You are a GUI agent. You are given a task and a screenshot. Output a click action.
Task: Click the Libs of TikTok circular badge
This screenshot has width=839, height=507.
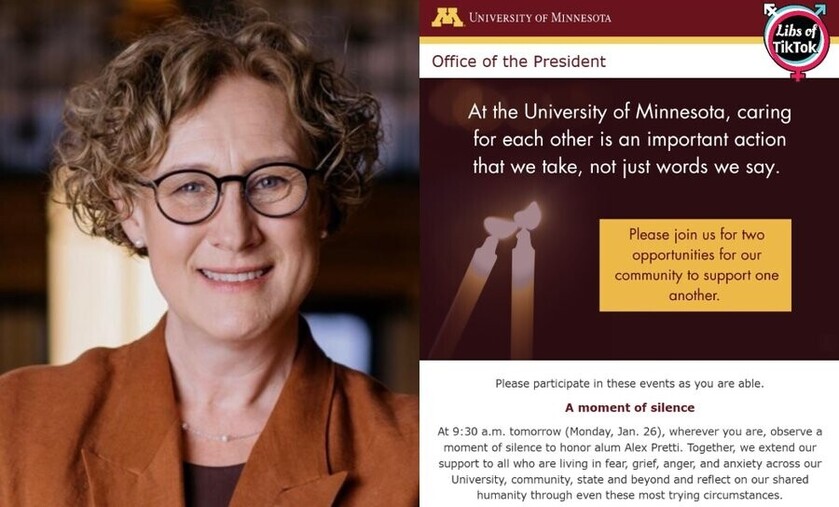797,39
